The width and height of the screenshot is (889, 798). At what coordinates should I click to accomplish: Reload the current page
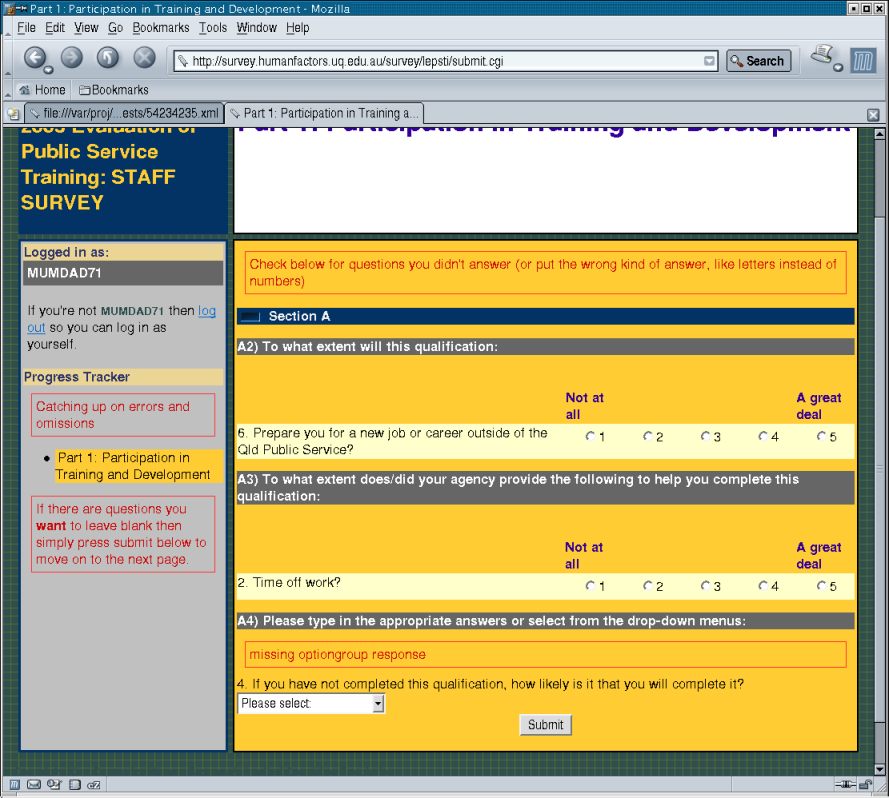point(107,58)
